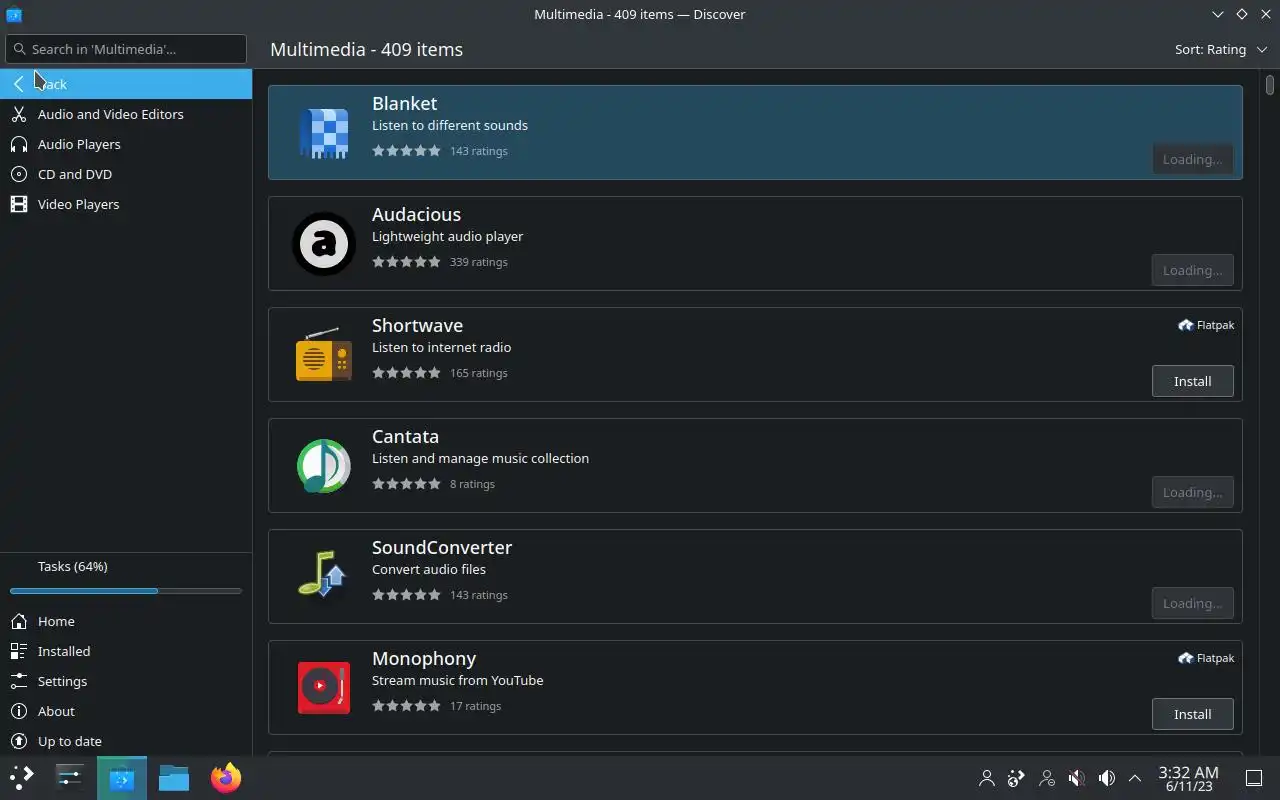Focus the Search in 'Multimedia' field

point(126,49)
